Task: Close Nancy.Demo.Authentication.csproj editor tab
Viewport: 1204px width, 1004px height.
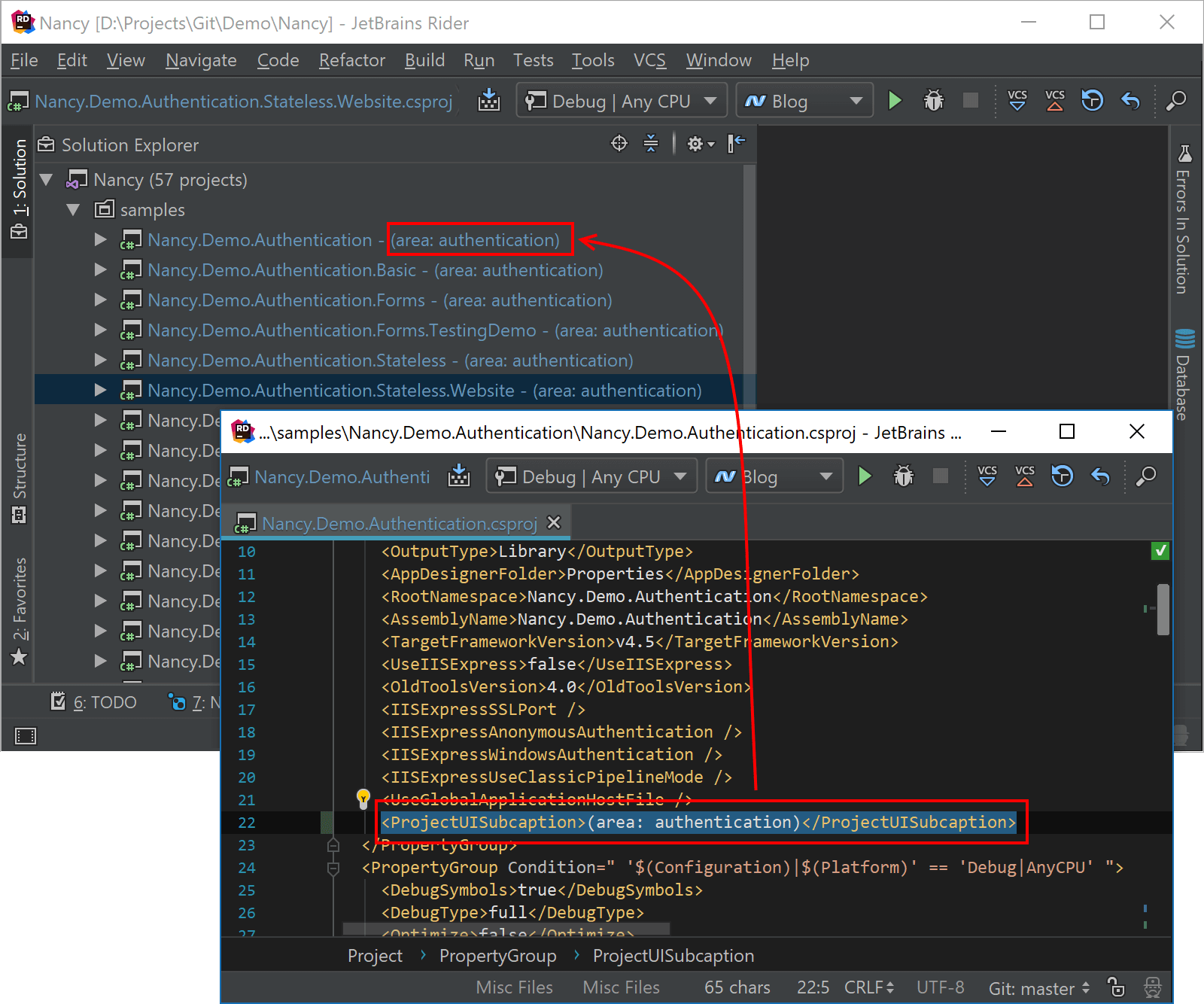Action: [x=554, y=522]
